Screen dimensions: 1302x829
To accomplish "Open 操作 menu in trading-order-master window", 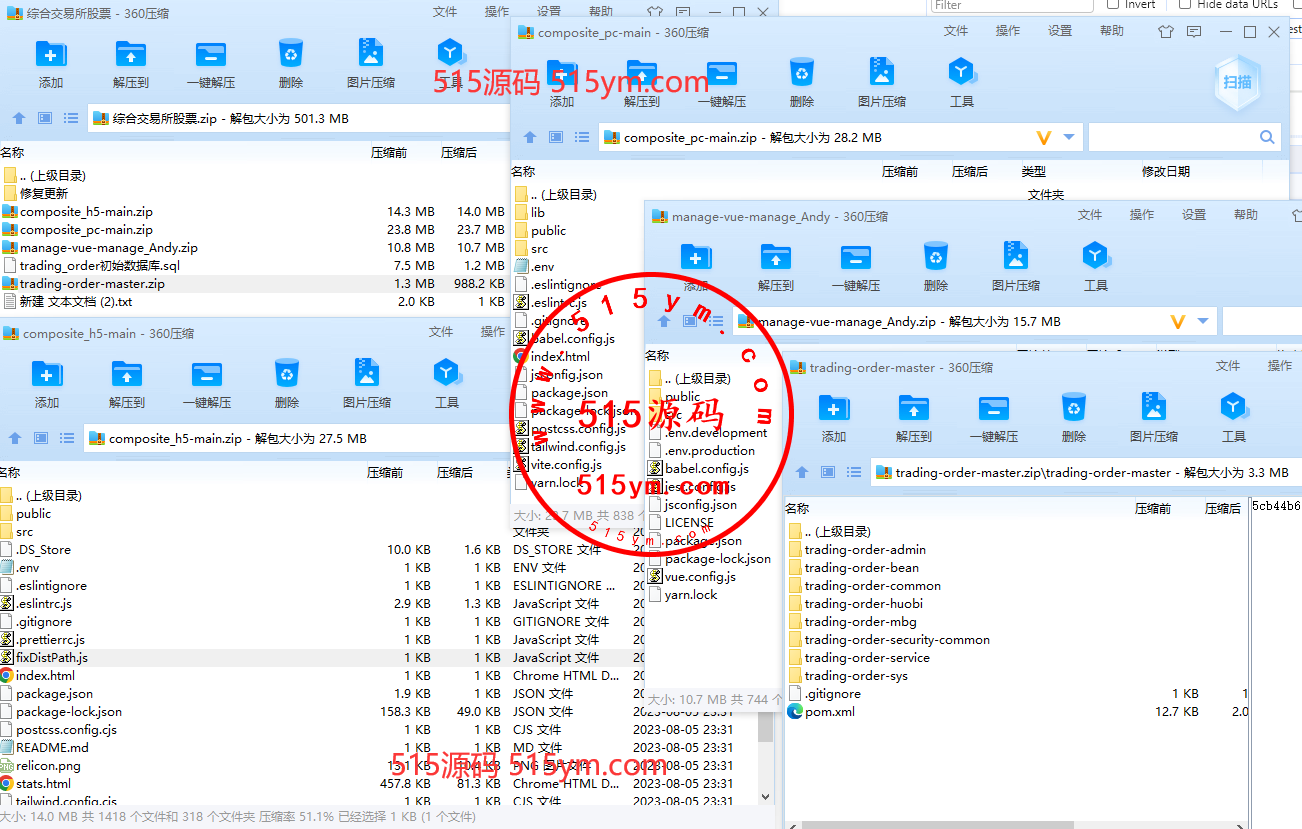I will [1279, 366].
